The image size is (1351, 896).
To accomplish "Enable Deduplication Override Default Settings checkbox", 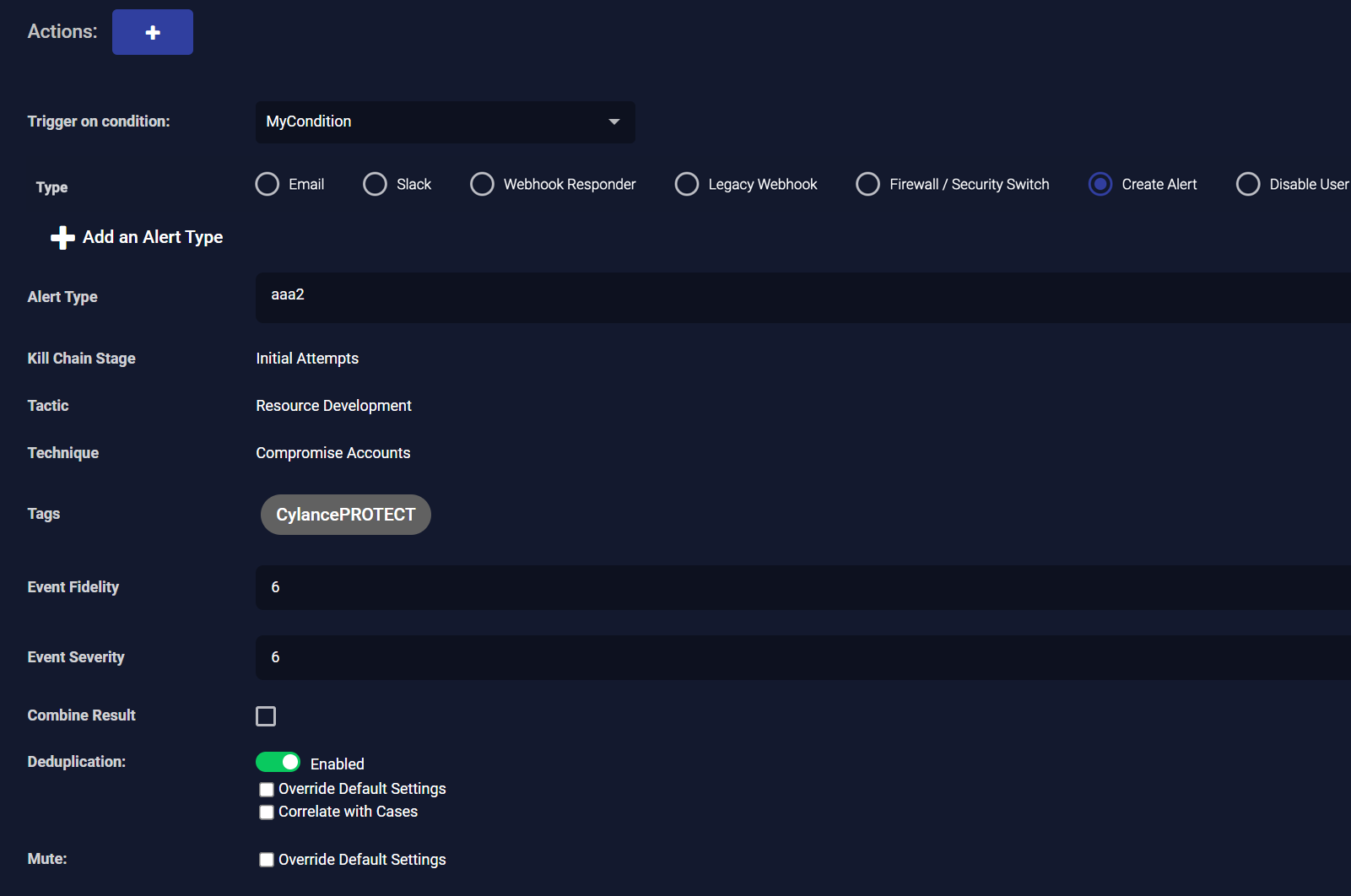I will tap(267, 790).
